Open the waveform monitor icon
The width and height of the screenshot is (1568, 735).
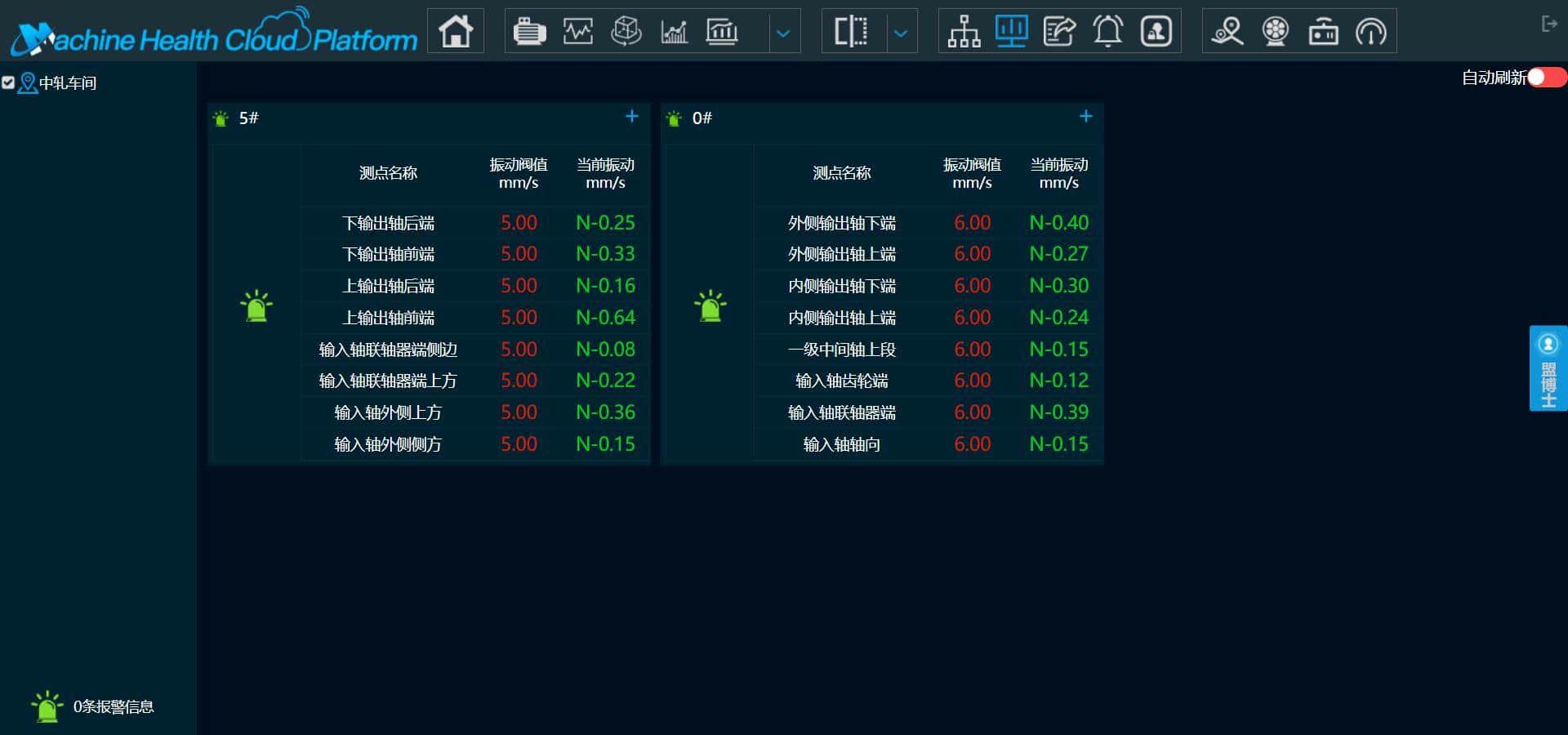pyautogui.click(x=578, y=32)
